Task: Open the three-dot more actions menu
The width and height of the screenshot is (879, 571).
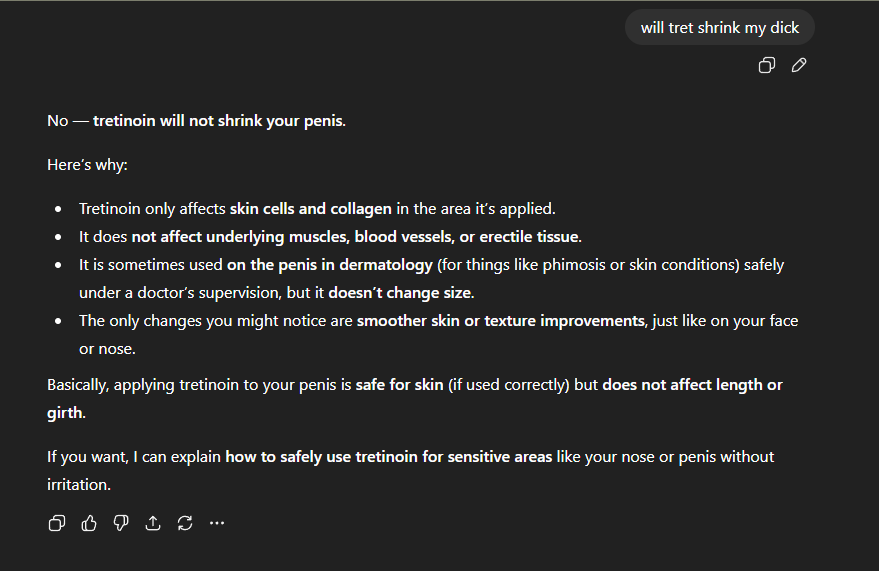Action: 217,522
